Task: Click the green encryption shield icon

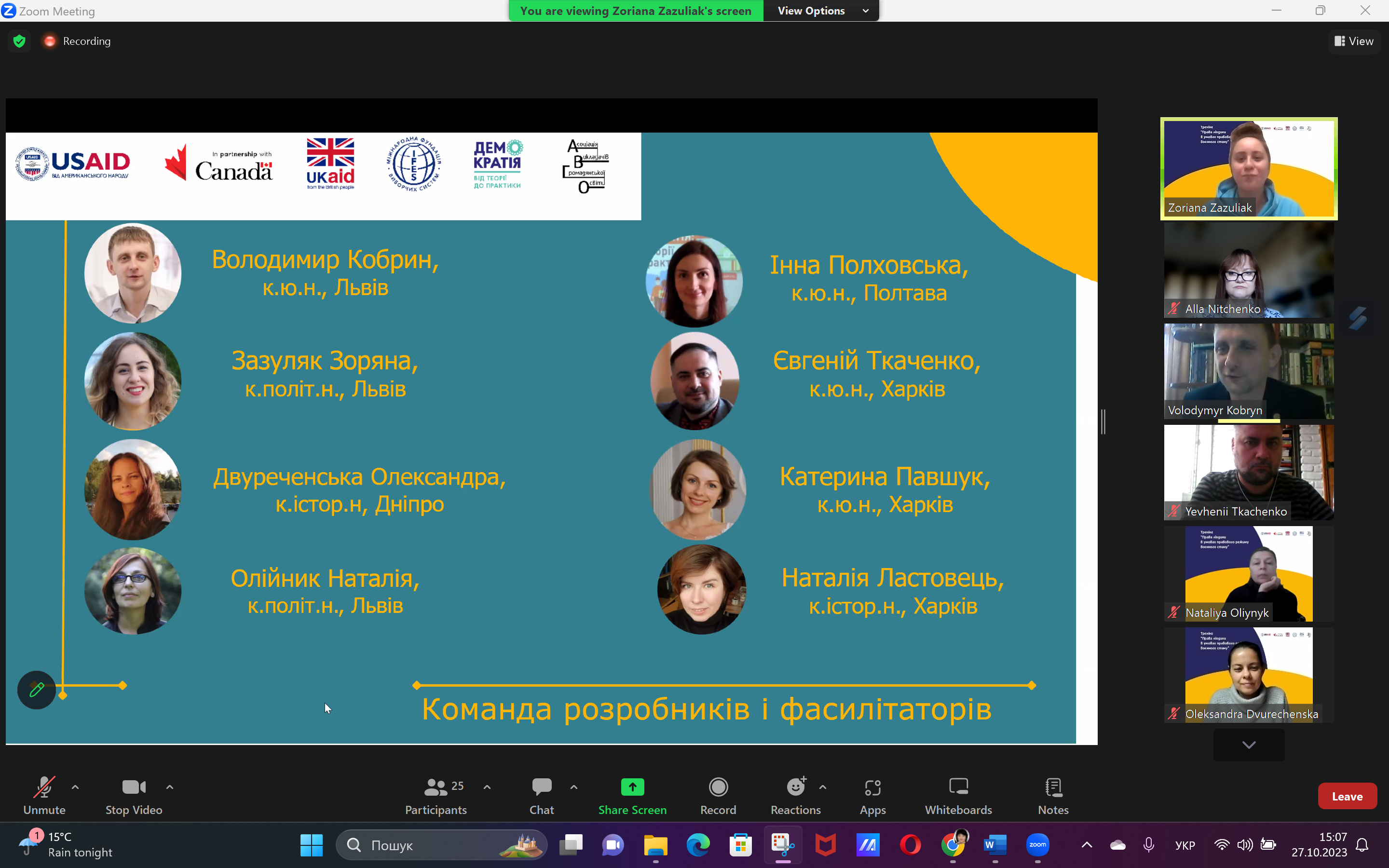Action: (x=19, y=41)
